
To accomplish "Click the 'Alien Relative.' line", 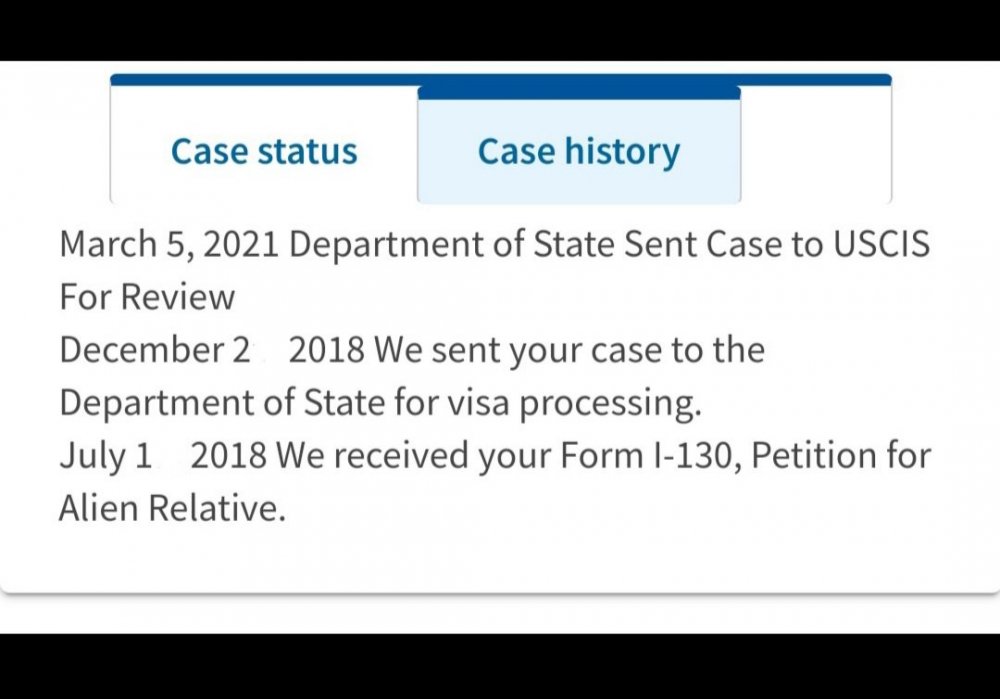I will coord(172,509).
